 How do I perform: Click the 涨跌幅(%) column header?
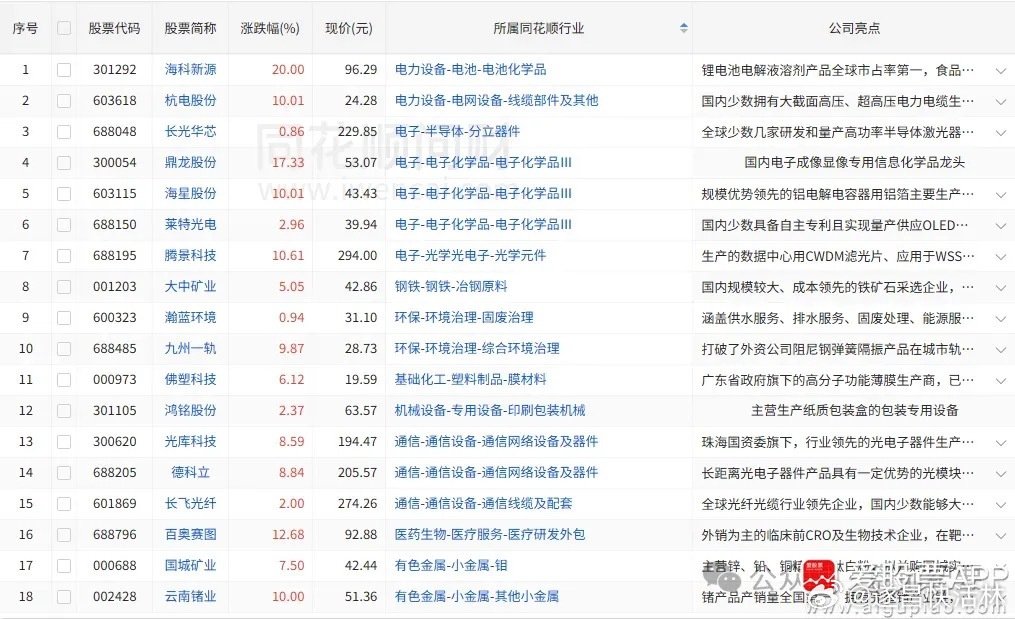[268, 28]
